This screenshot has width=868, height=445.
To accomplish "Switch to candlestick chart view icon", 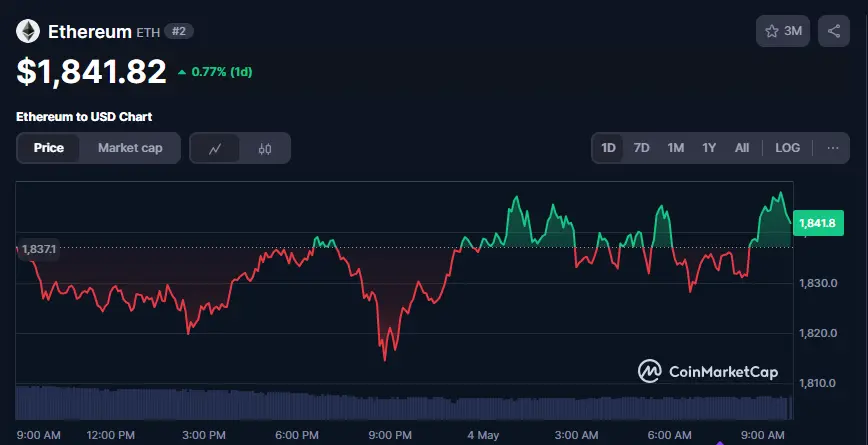I will (x=265, y=148).
